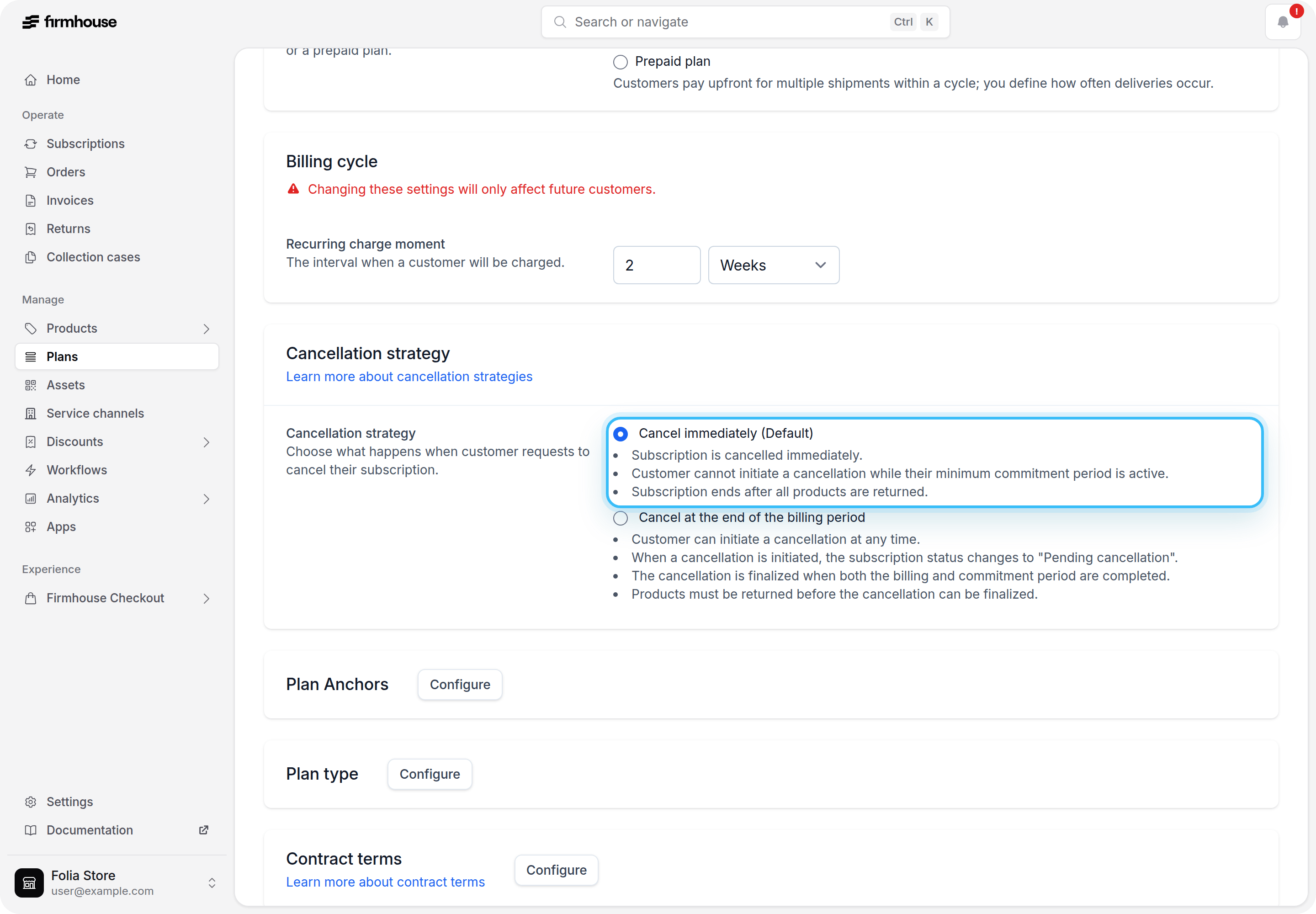Open the Weeks interval dropdown

click(x=774, y=265)
